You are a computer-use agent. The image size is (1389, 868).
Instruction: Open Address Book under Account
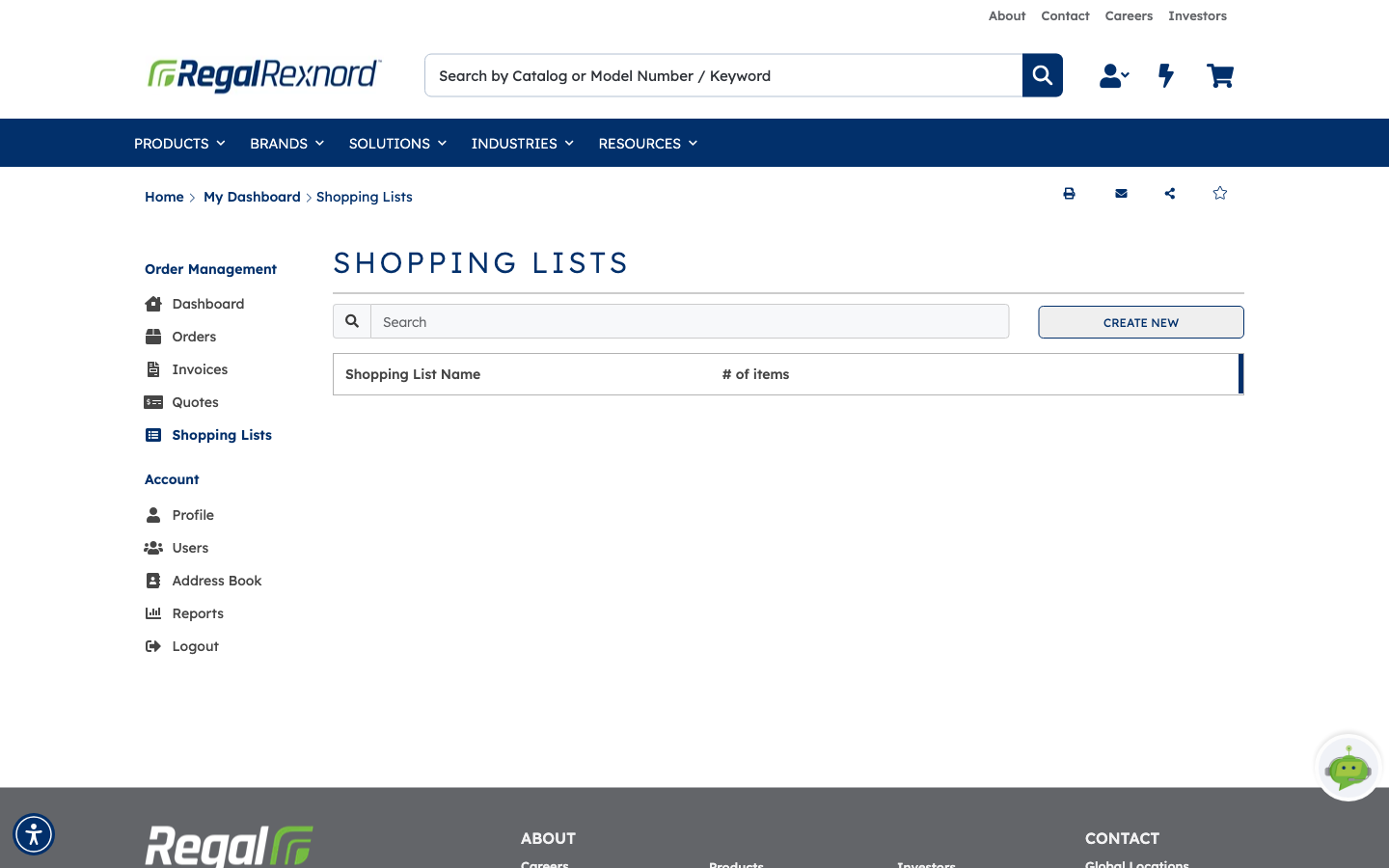pyautogui.click(x=217, y=581)
